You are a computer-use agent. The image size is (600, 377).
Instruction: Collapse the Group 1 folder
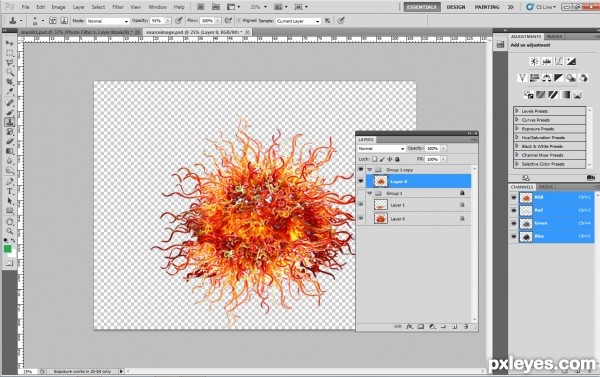click(370, 193)
